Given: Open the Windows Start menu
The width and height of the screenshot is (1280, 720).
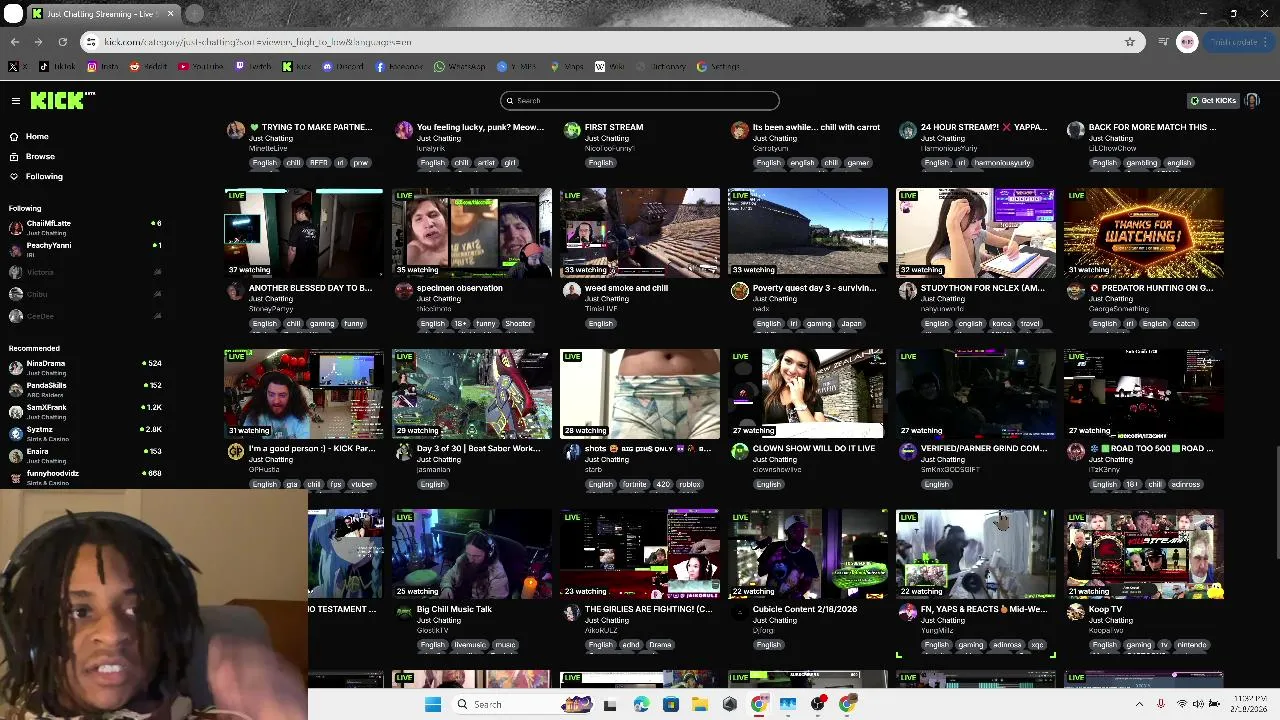Looking at the screenshot, I should point(433,704).
